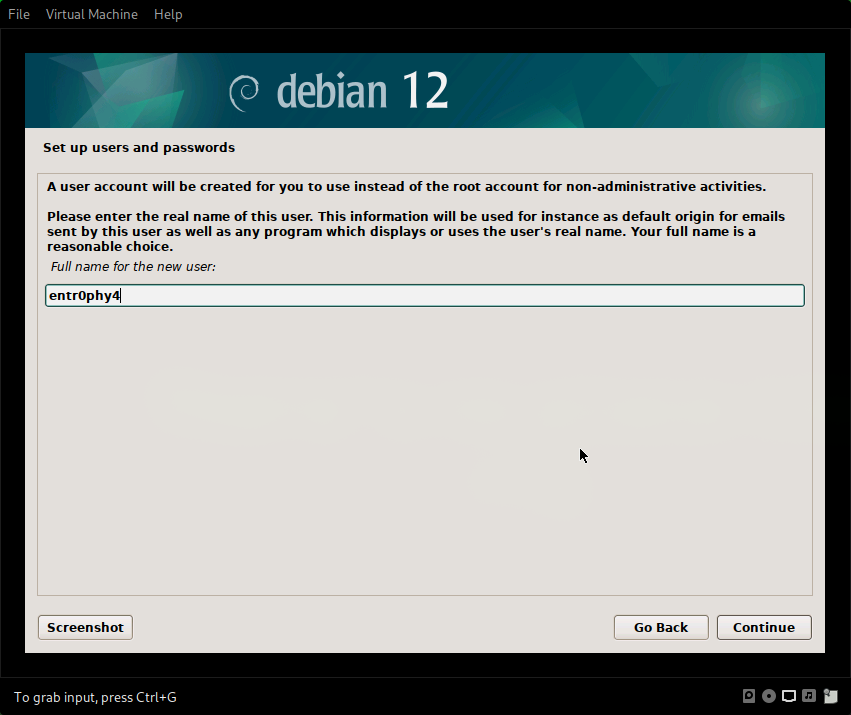Click the display status icon

789,696
